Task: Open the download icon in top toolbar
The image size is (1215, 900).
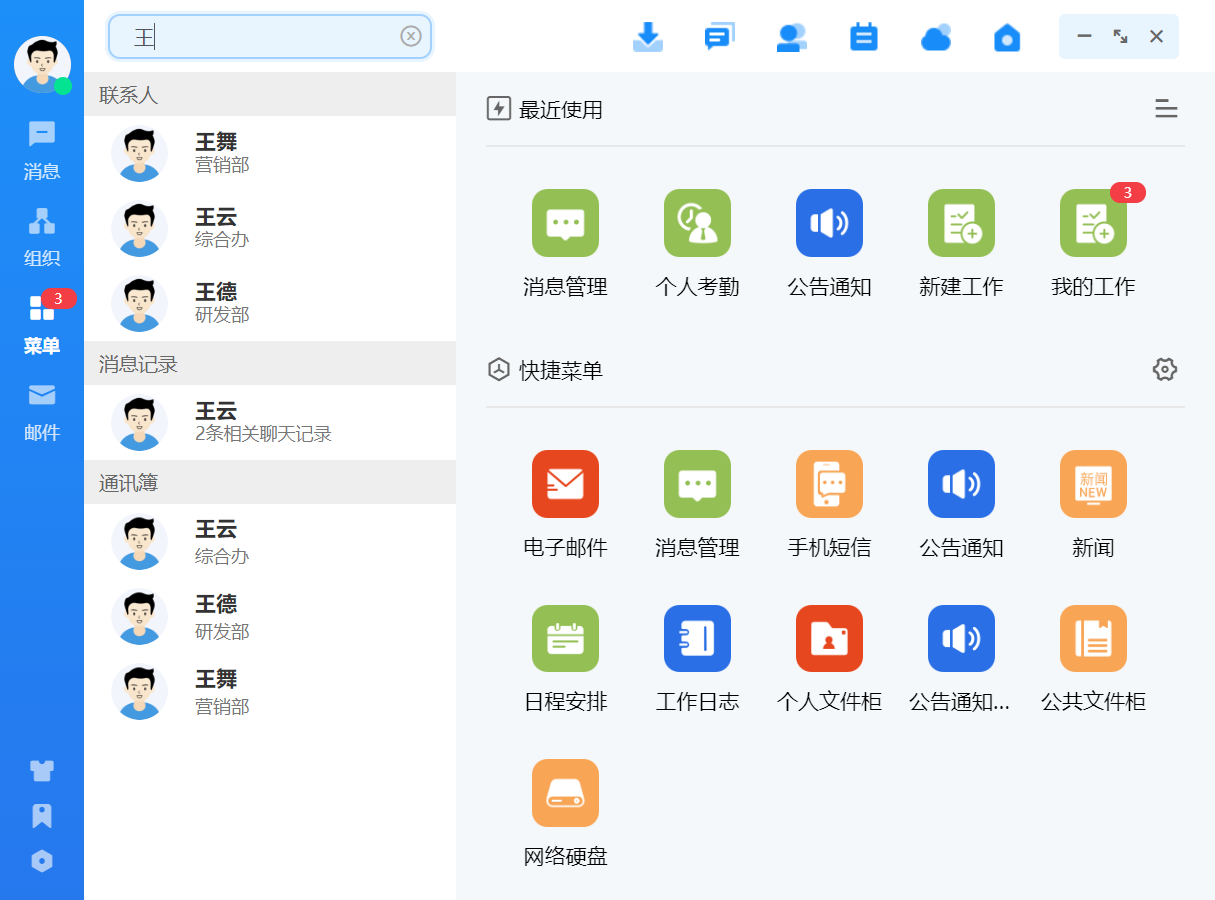Action: click(x=648, y=37)
